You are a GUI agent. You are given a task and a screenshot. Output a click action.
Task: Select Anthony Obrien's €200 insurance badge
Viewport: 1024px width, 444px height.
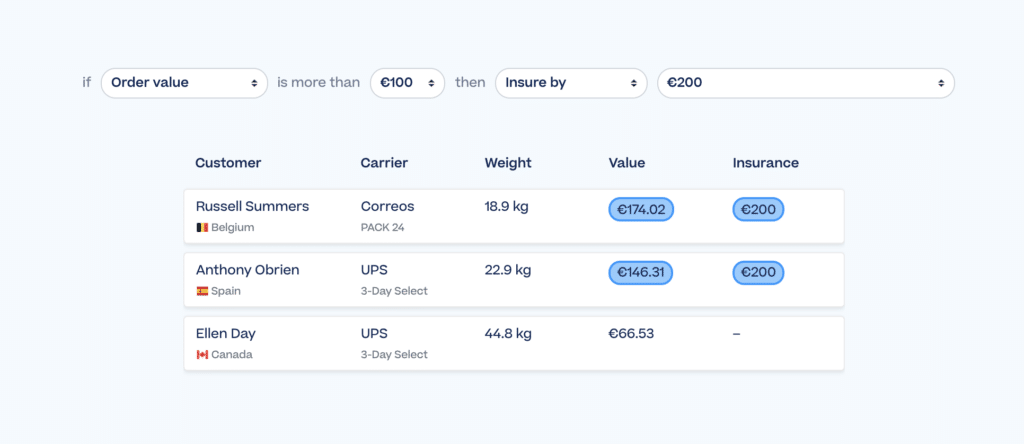click(x=758, y=273)
